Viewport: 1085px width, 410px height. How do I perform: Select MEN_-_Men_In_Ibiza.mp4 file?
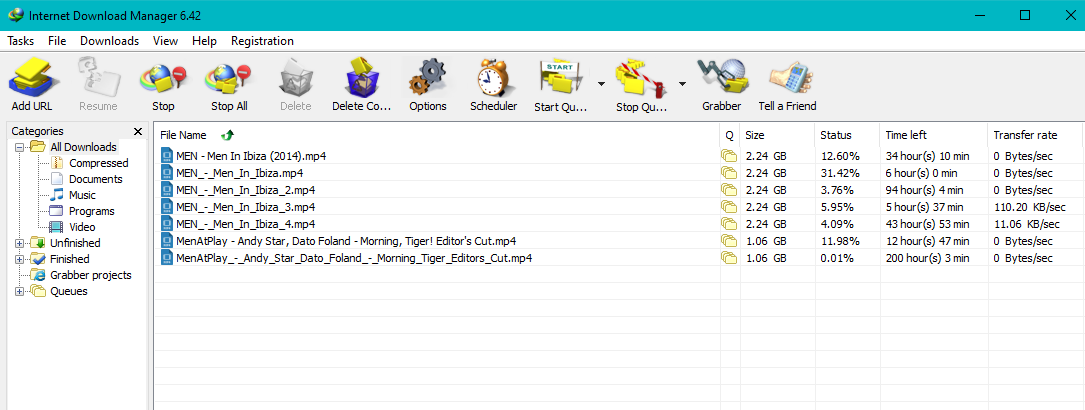click(x=239, y=173)
